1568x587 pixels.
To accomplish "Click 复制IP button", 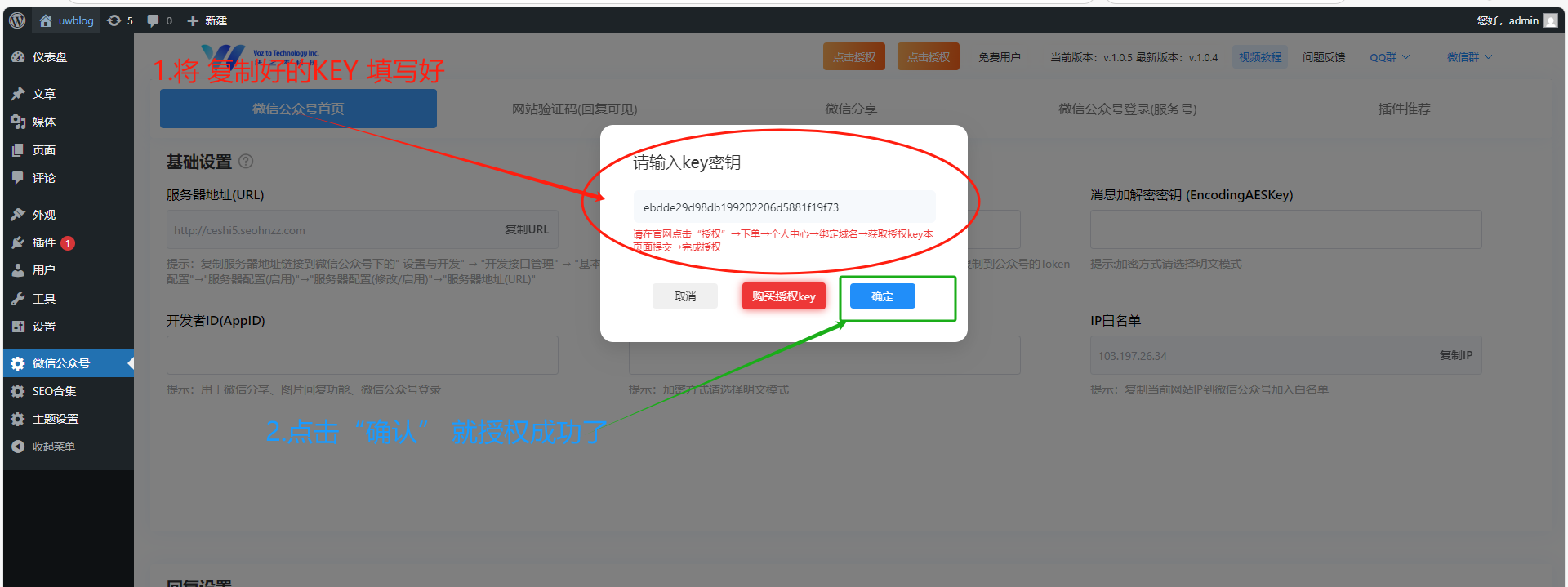I will coord(1456,355).
